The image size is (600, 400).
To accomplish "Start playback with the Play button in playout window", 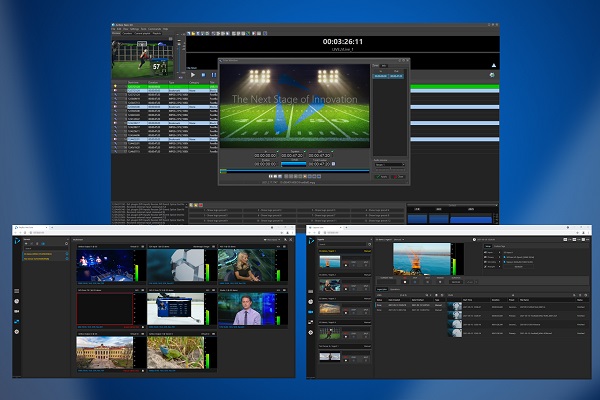I will [193, 75].
